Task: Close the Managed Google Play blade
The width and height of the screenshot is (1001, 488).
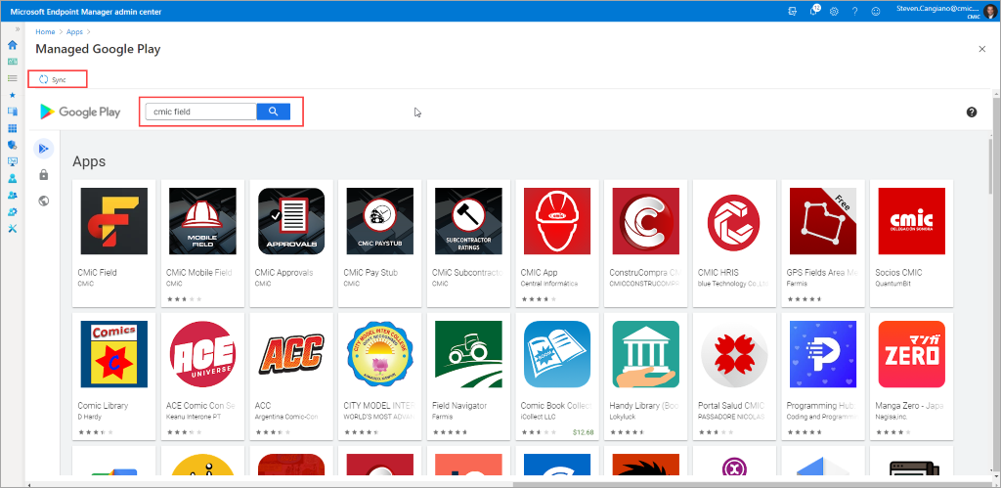Action: 982,49
